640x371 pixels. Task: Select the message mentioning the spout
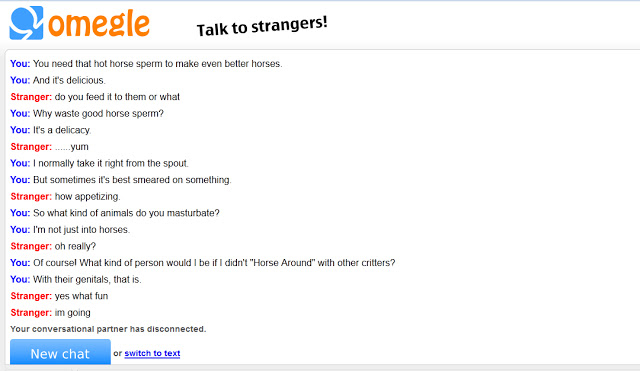[100, 163]
